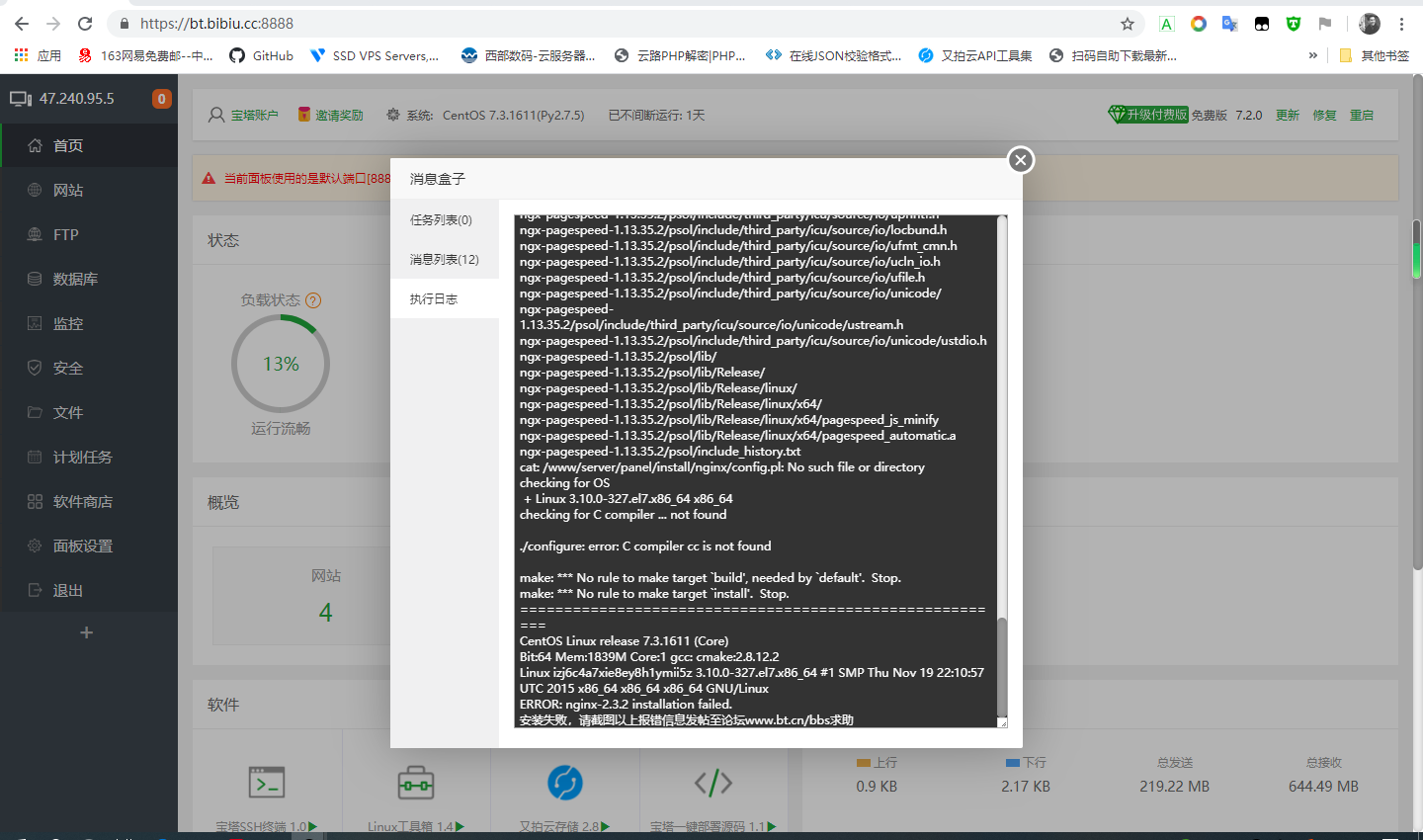Open the GitHub bookmark
Image resolution: width=1423 pixels, height=840 pixels.
click(262, 55)
